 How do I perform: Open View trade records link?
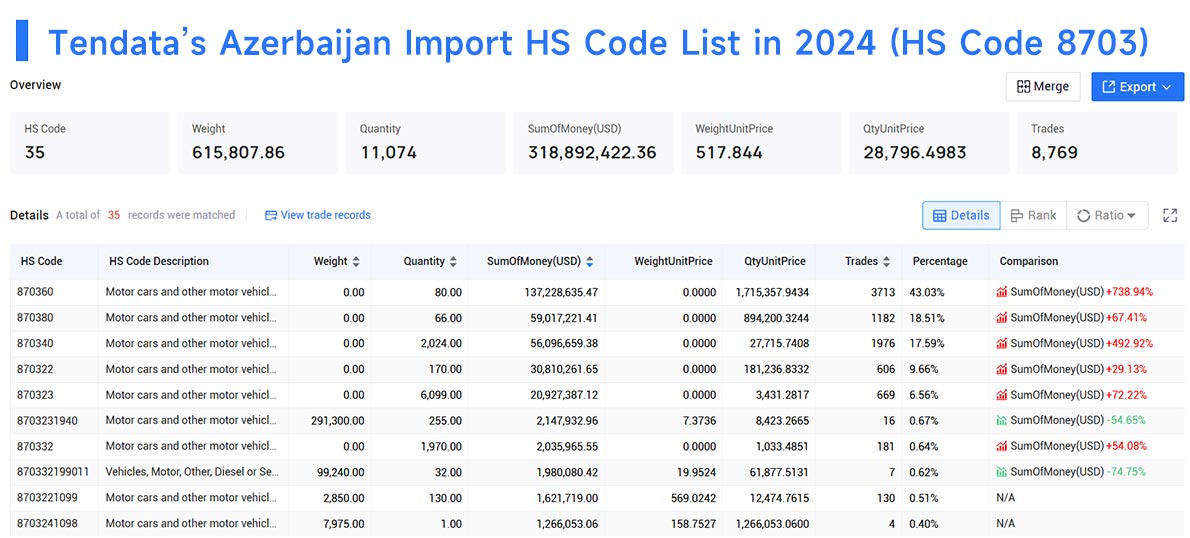coord(317,215)
